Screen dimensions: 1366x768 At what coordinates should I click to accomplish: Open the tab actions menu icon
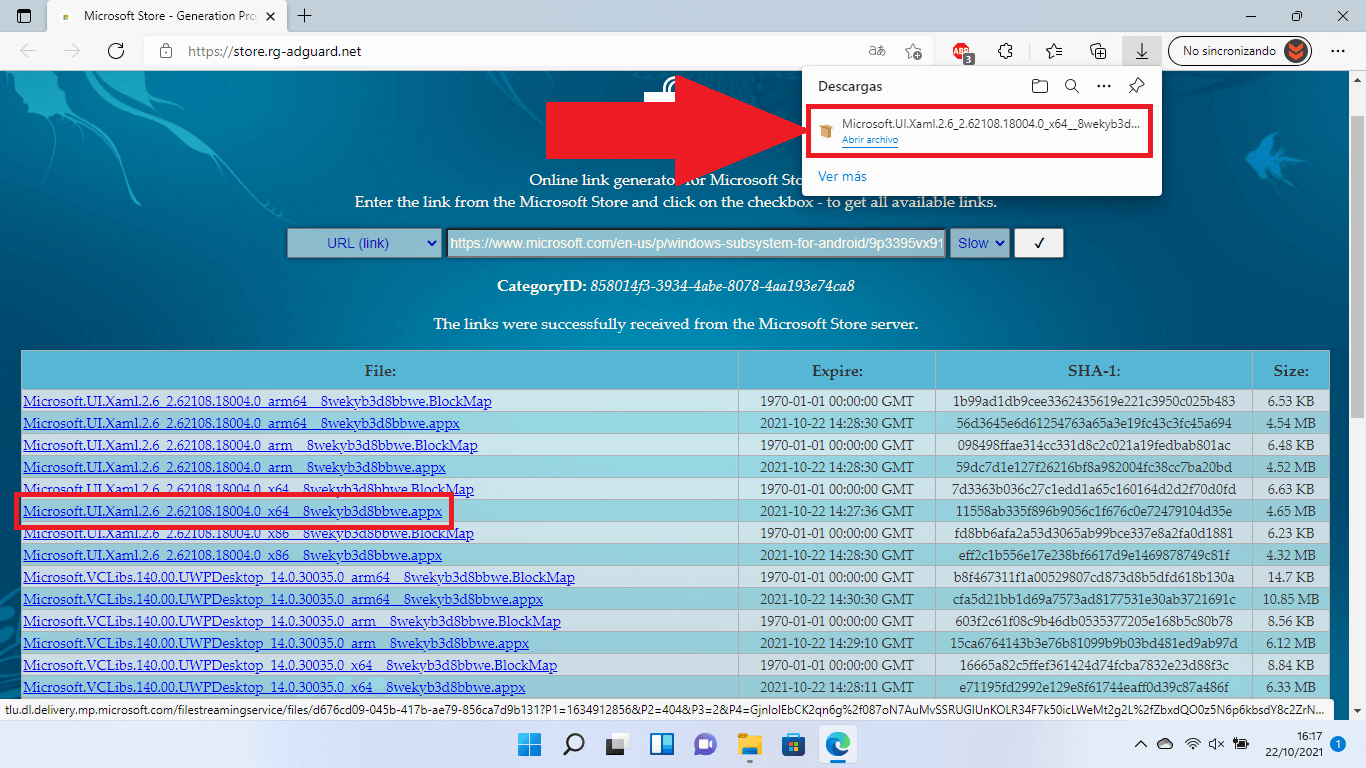24,16
